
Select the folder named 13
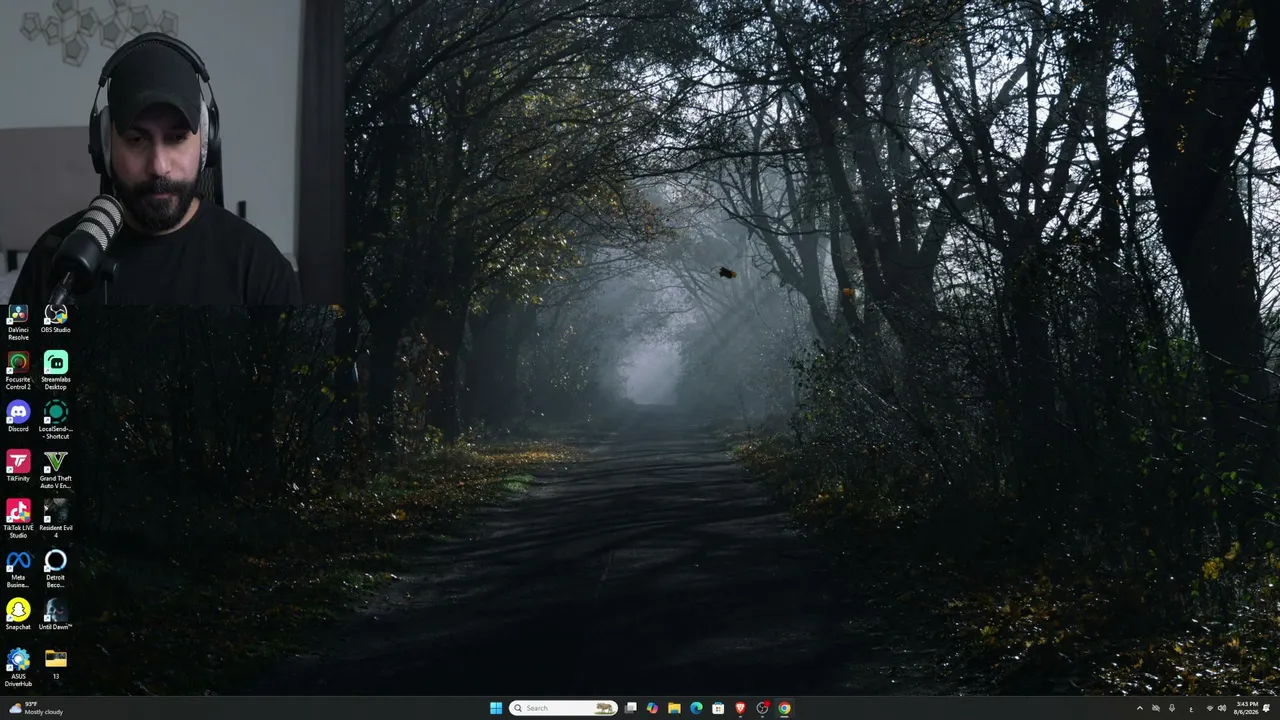[56, 665]
